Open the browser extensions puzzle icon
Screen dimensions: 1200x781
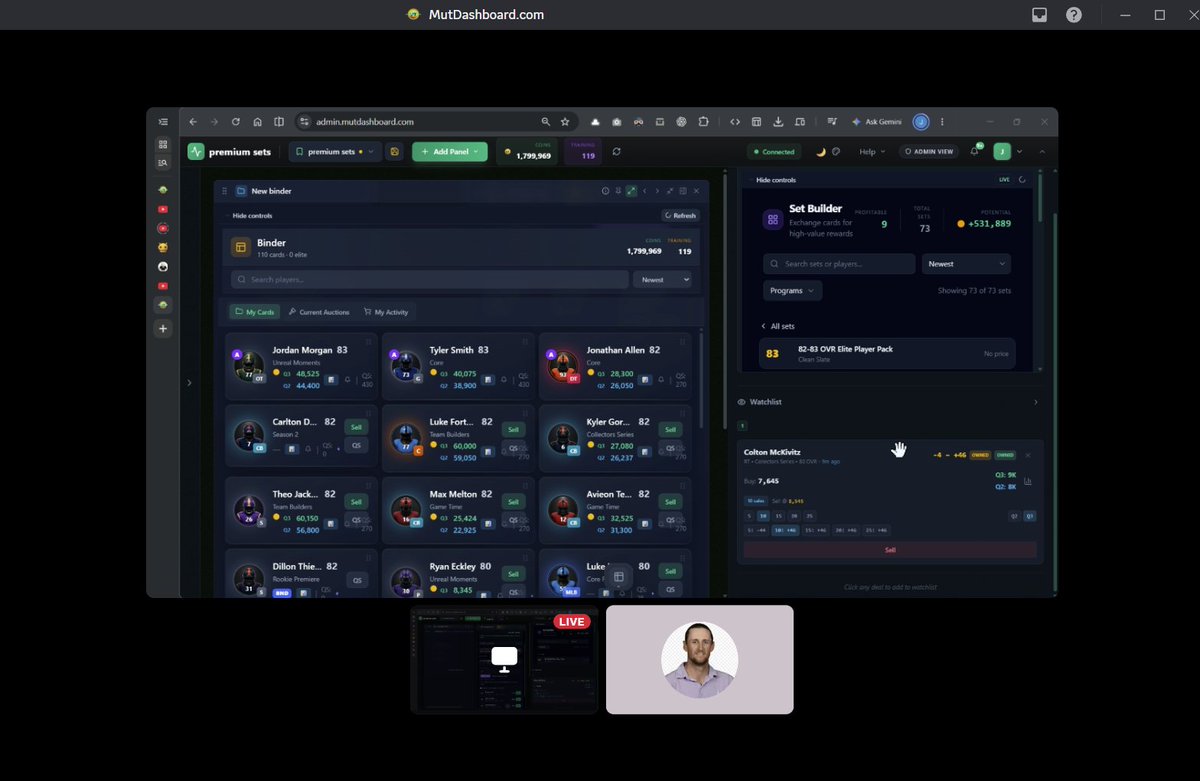(704, 122)
